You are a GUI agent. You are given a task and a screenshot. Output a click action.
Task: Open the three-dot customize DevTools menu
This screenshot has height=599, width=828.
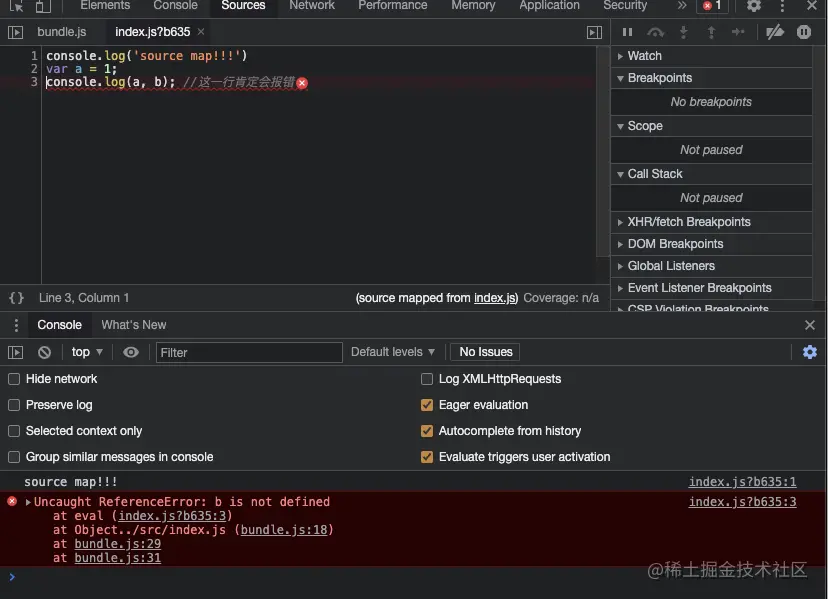[x=782, y=6]
